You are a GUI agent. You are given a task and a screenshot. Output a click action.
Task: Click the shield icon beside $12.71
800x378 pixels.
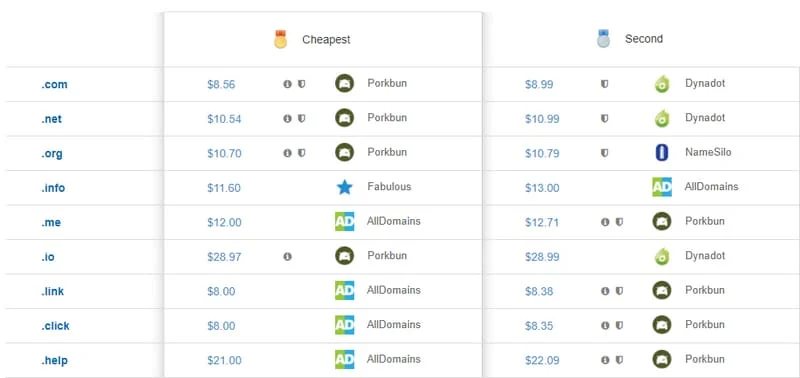[x=619, y=222]
